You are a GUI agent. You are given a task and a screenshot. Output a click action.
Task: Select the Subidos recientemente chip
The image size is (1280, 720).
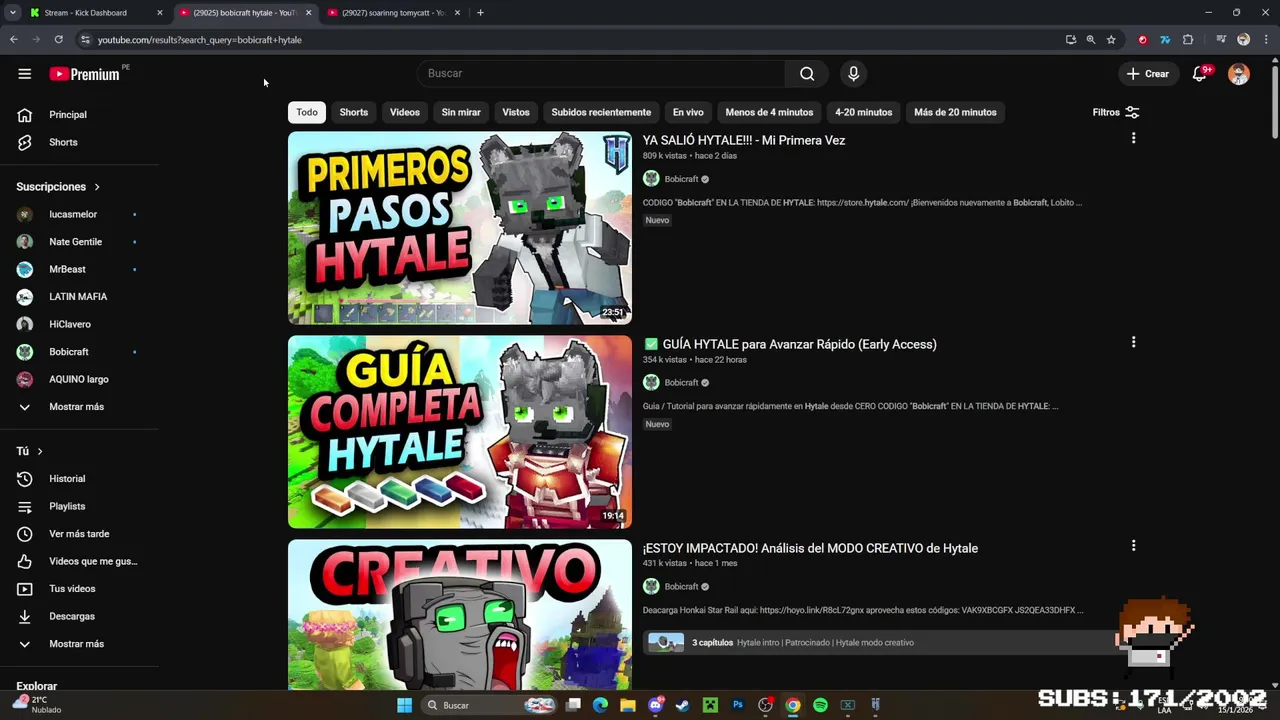601,112
